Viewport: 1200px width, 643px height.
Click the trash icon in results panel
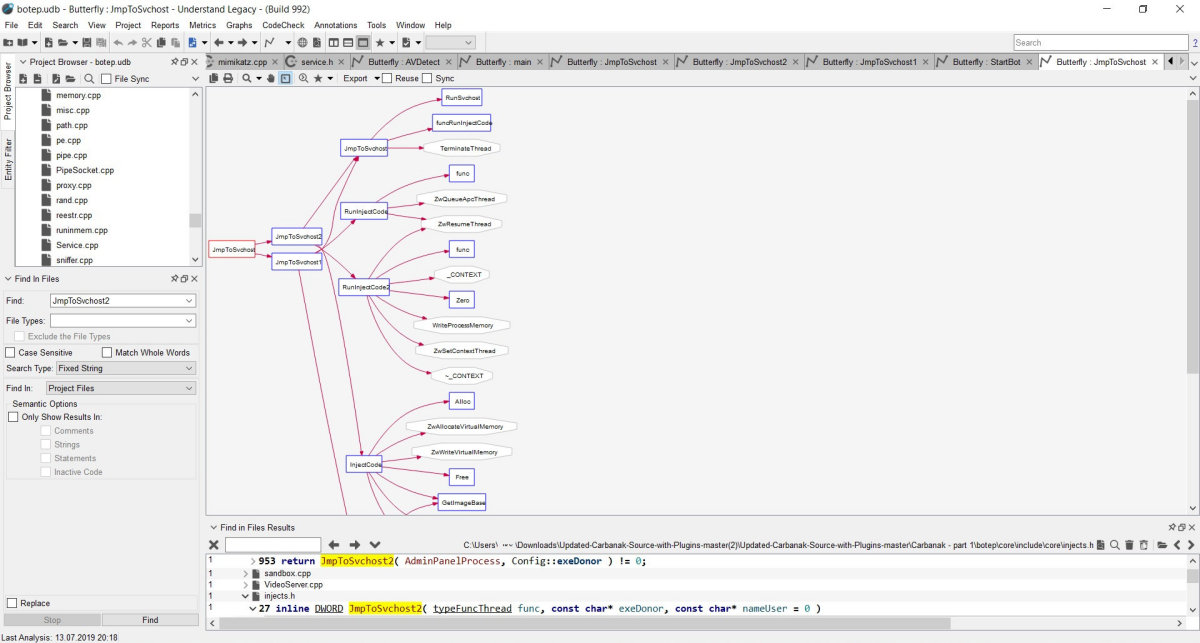[x=1129, y=545]
